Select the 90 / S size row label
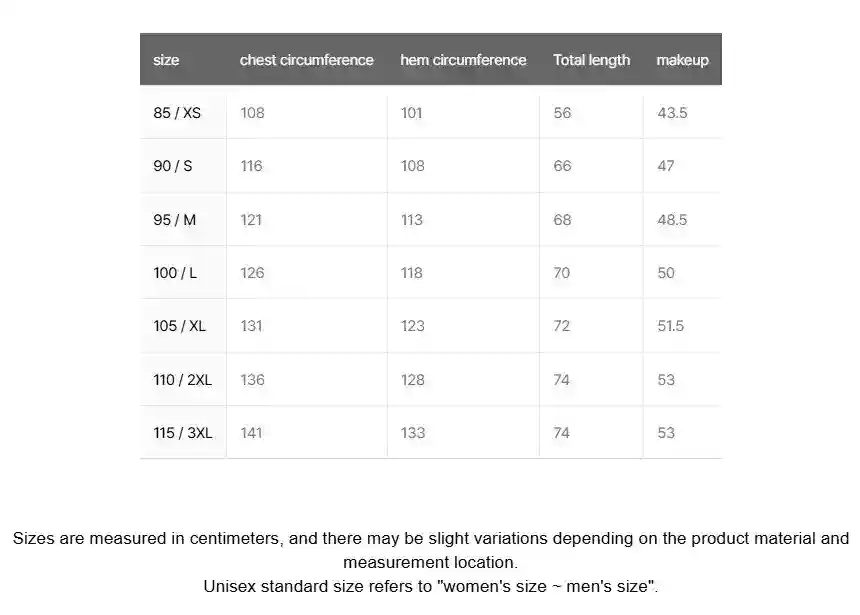This screenshot has width=860, height=615. [173, 166]
